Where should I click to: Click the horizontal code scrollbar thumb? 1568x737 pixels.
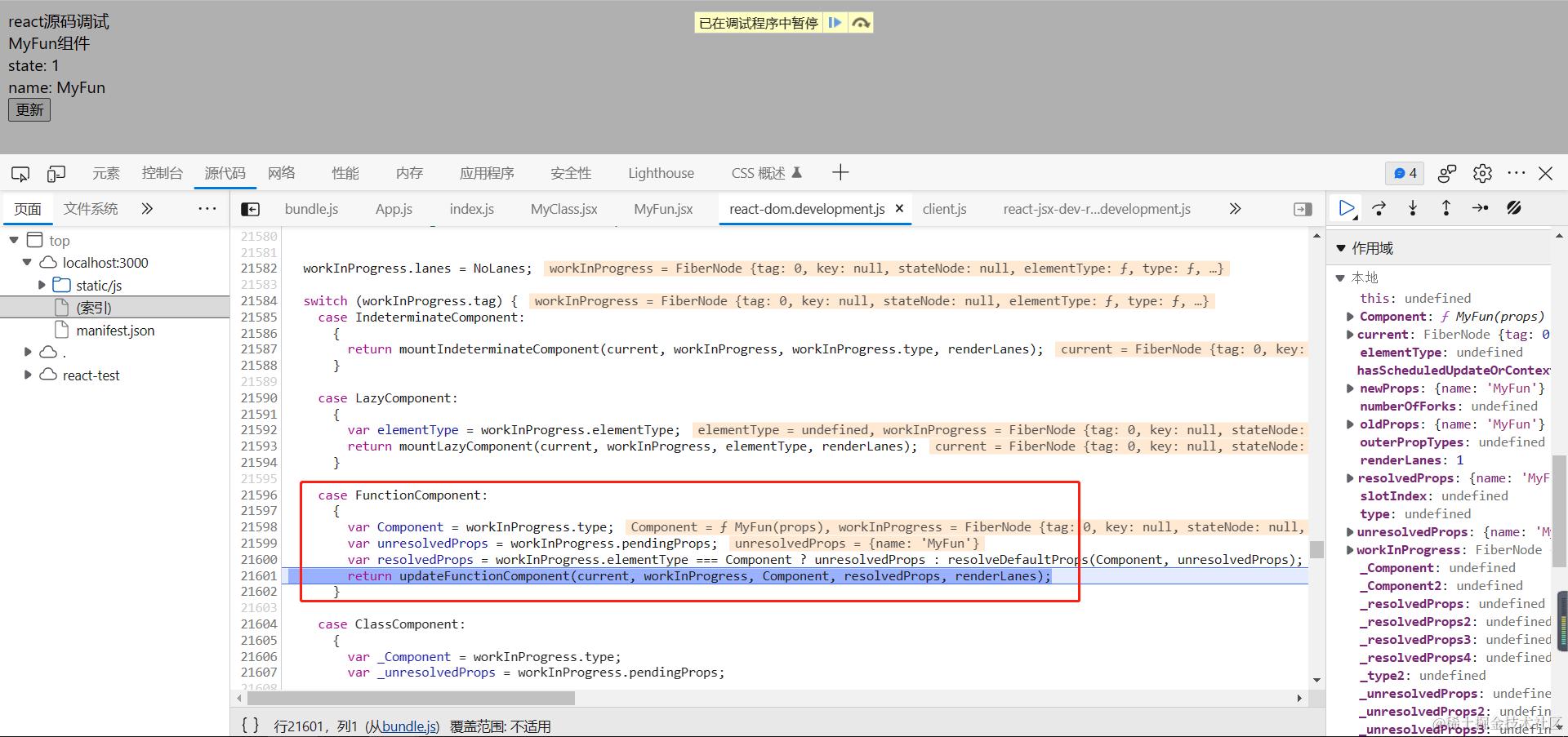pos(411,699)
